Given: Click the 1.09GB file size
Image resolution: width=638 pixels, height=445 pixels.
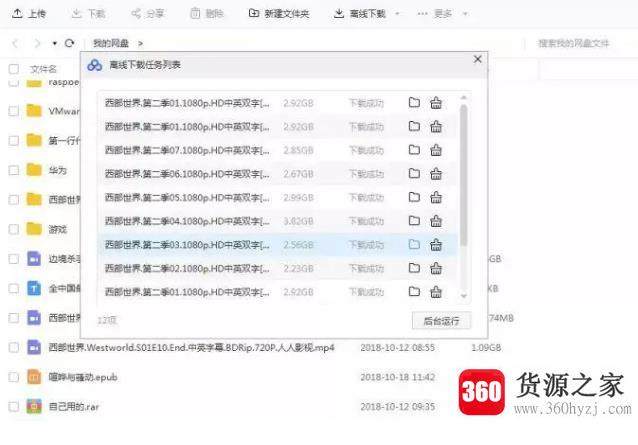Looking at the screenshot, I should (x=486, y=347).
